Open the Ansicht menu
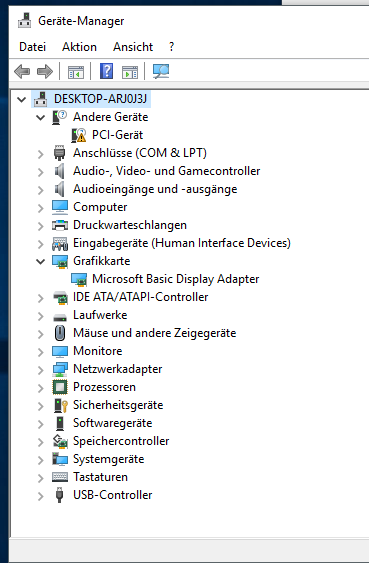This screenshot has width=369, height=563. pyautogui.click(x=133, y=47)
